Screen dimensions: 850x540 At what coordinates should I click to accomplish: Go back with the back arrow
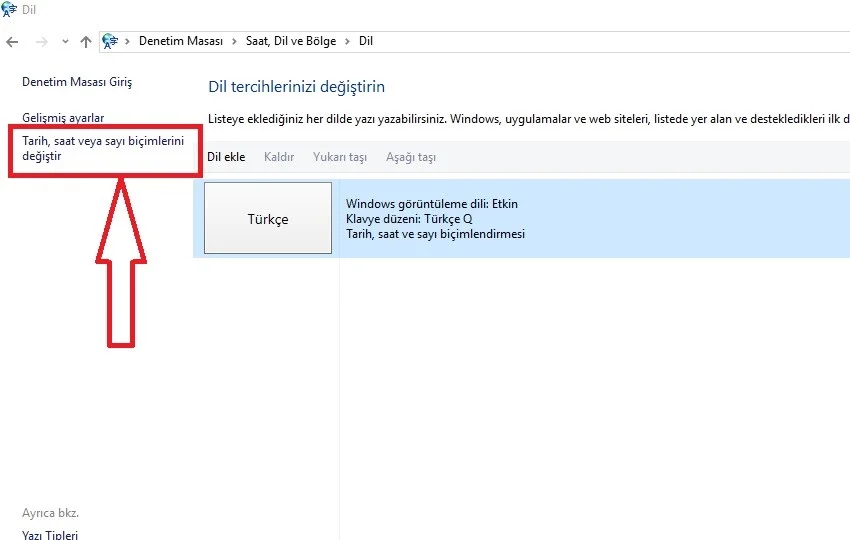click(12, 41)
